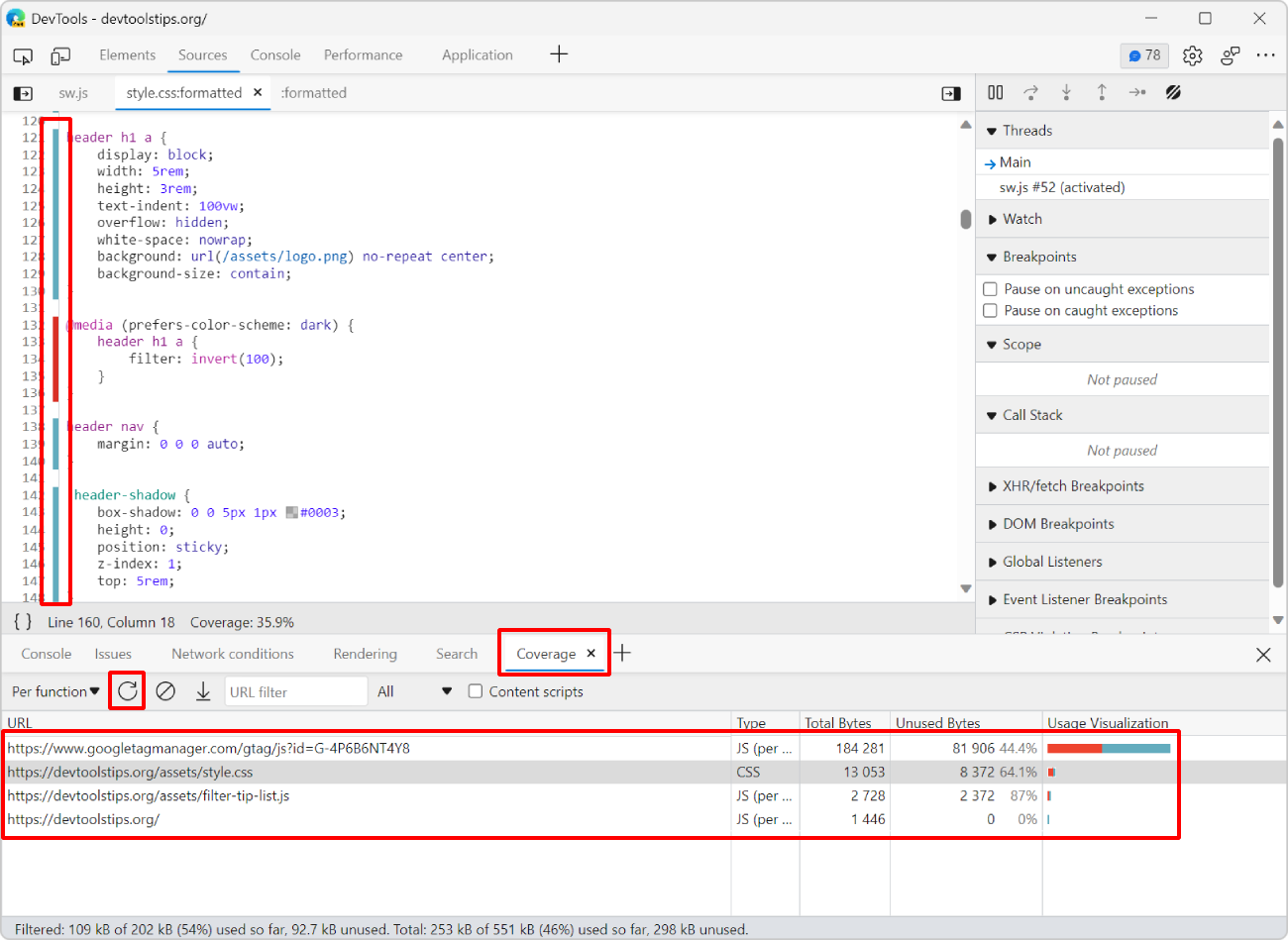Click the Pause script execution icon
Image resolution: width=1288 pixels, height=940 pixels.
[995, 92]
